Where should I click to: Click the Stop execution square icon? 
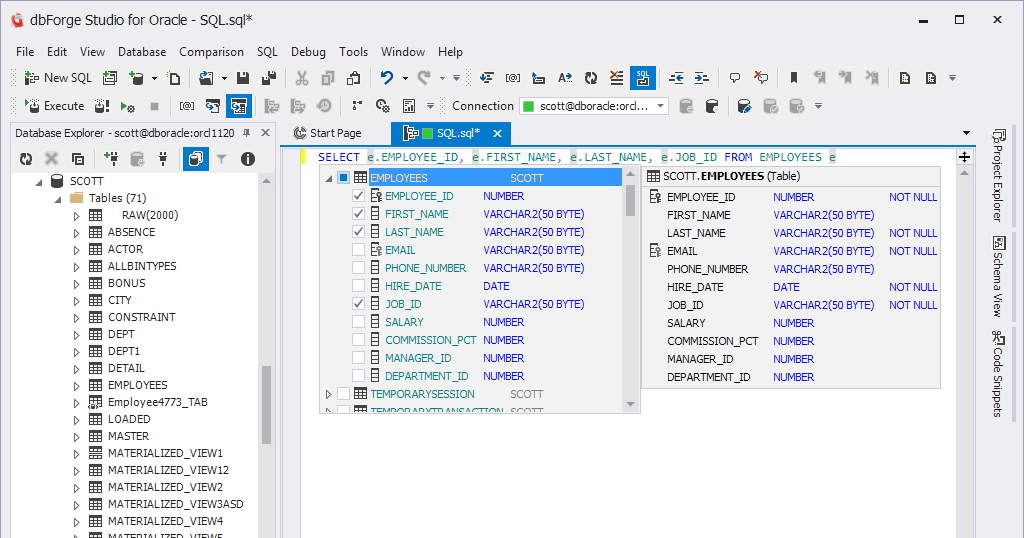pyautogui.click(x=154, y=106)
